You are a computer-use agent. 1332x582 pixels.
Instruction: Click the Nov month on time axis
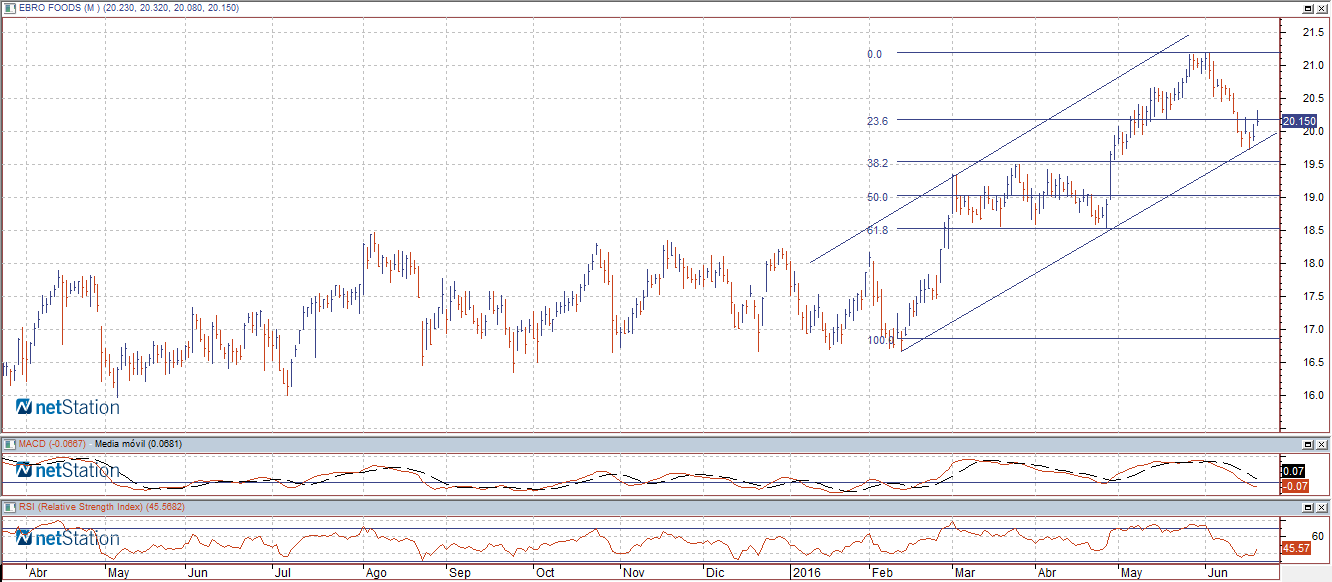click(x=633, y=574)
